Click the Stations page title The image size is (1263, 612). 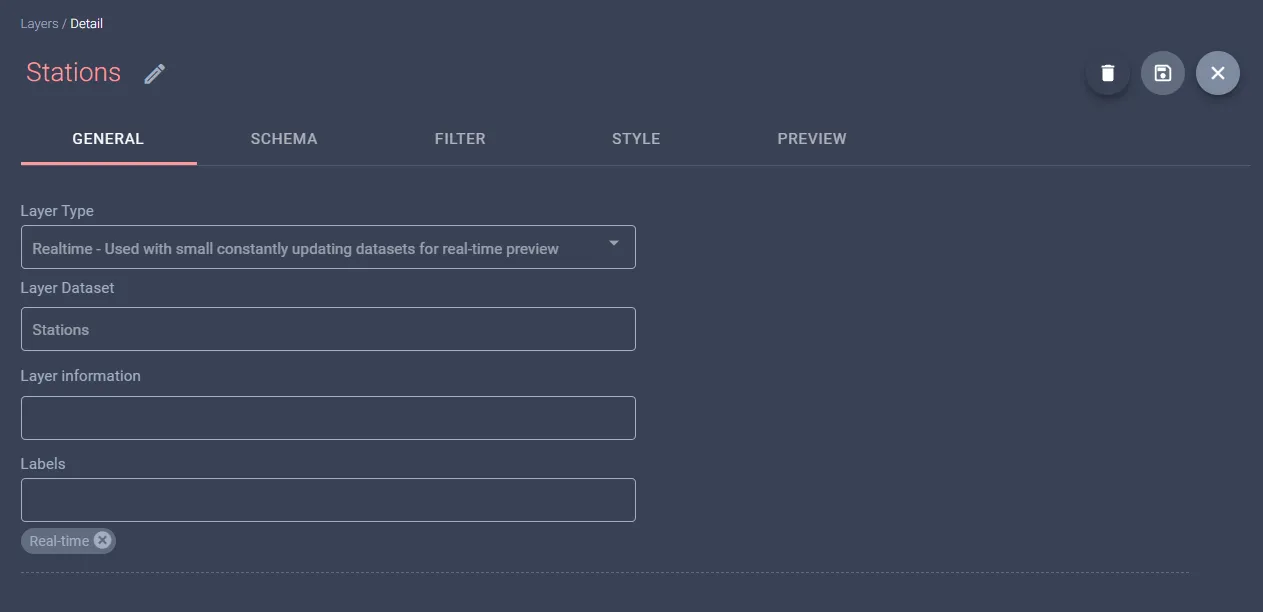[73, 72]
